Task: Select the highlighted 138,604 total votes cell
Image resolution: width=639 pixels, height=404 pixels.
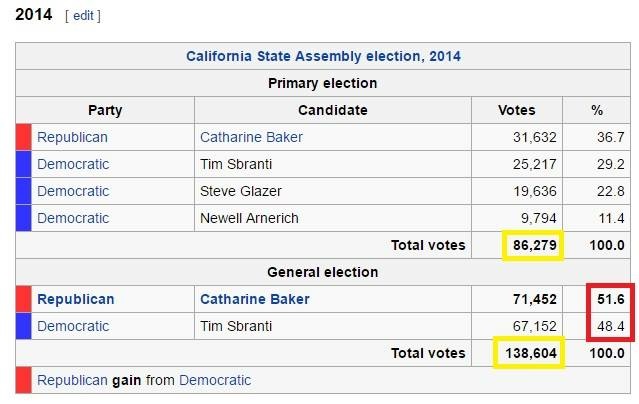Action: coord(528,353)
